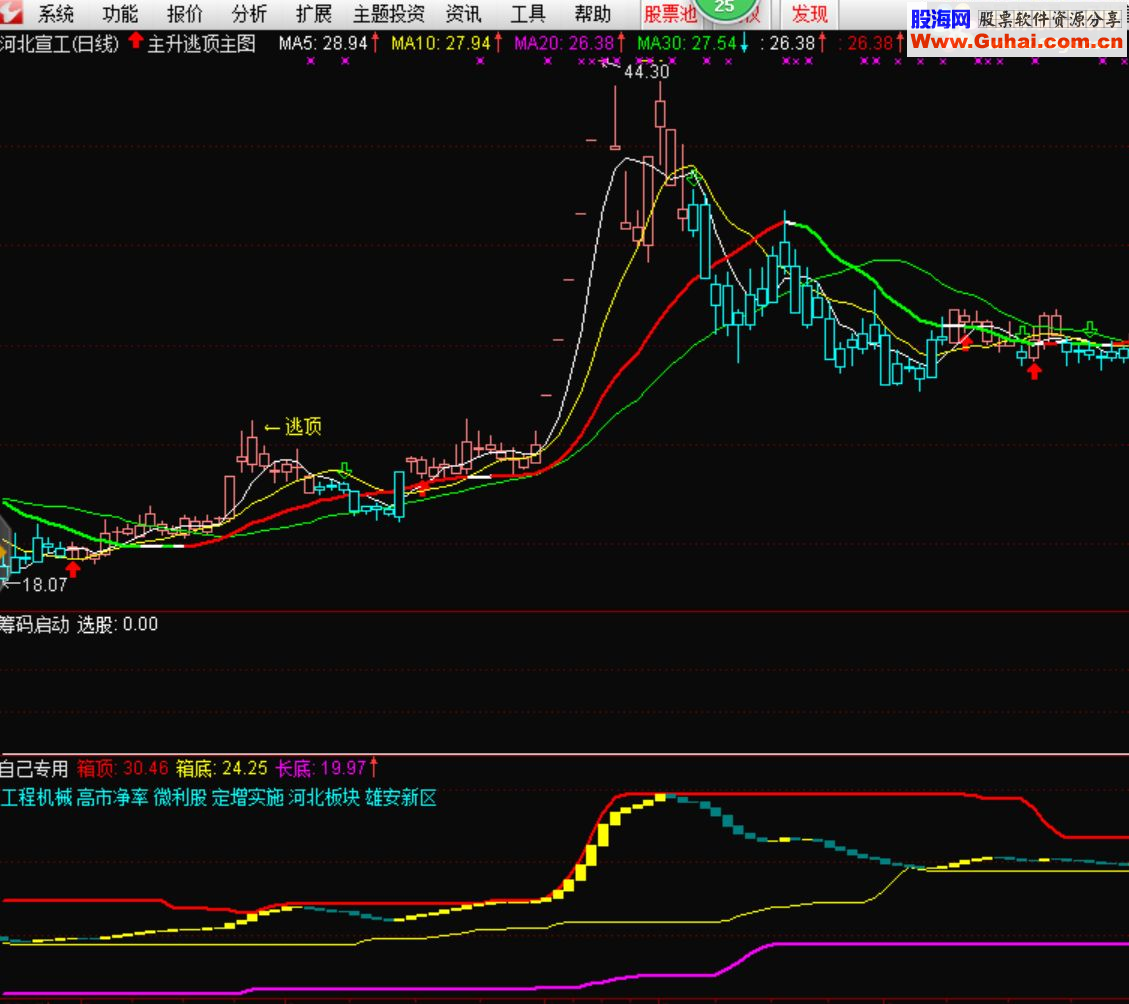The image size is (1129, 1004).
Task: Click the yellow 逃顶 signal label
Action: 303,427
